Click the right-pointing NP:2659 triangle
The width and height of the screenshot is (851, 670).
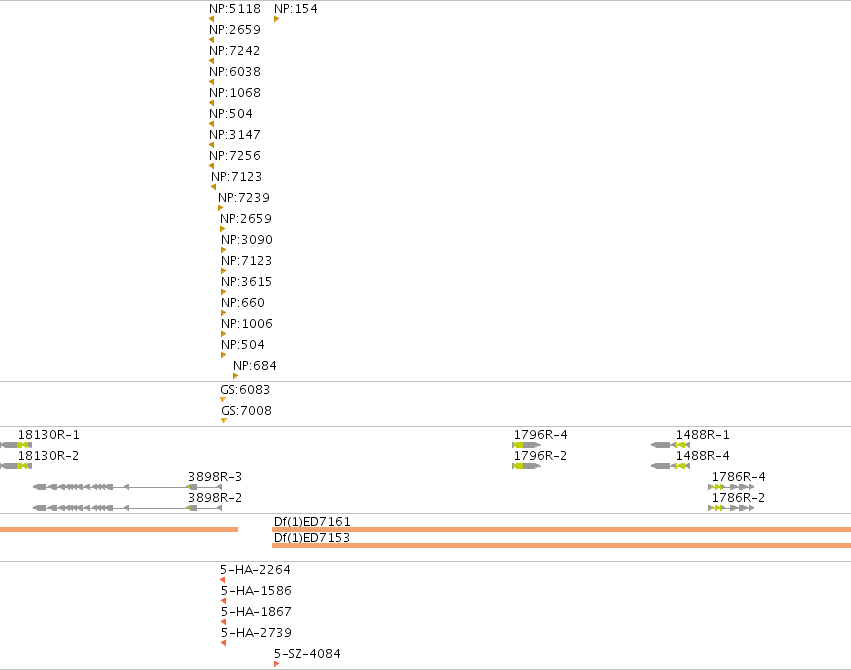[x=223, y=229]
